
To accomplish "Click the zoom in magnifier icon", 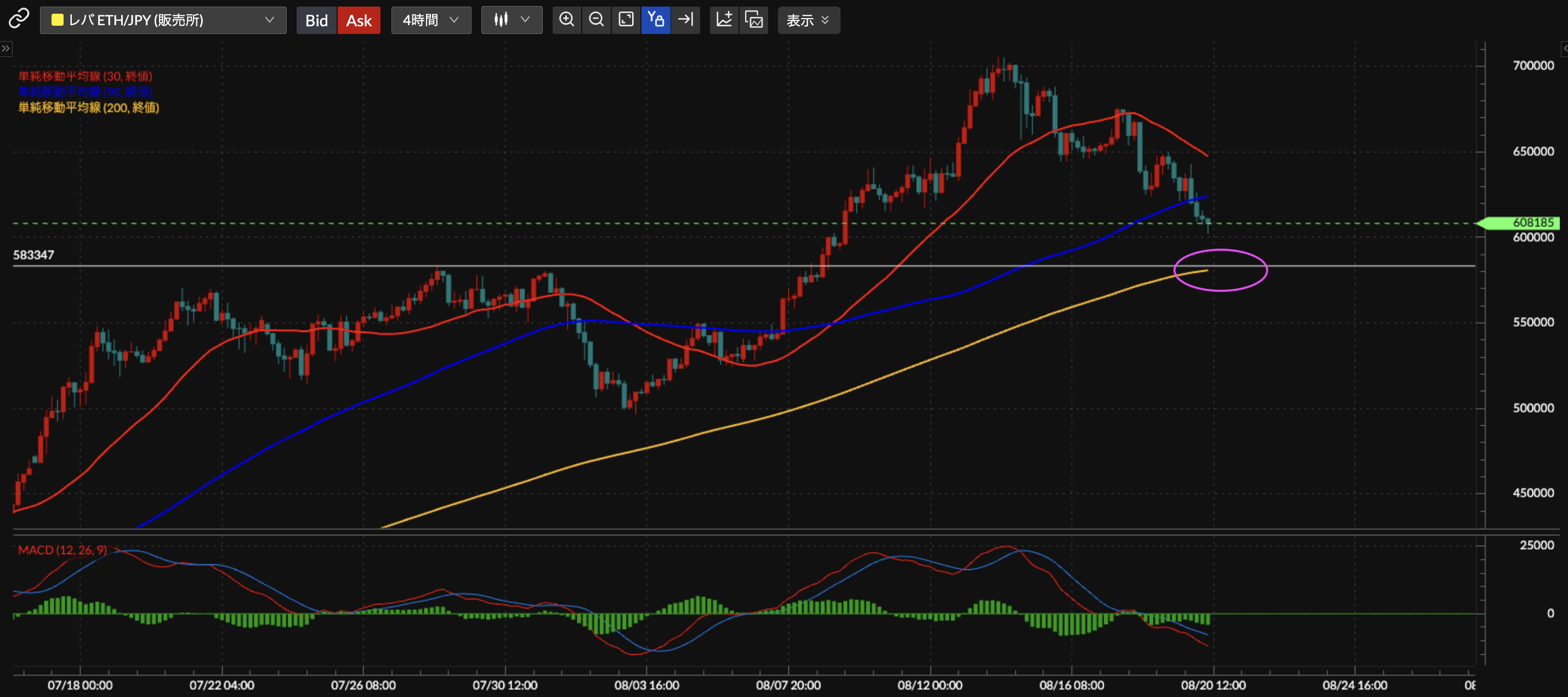I will click(x=567, y=20).
